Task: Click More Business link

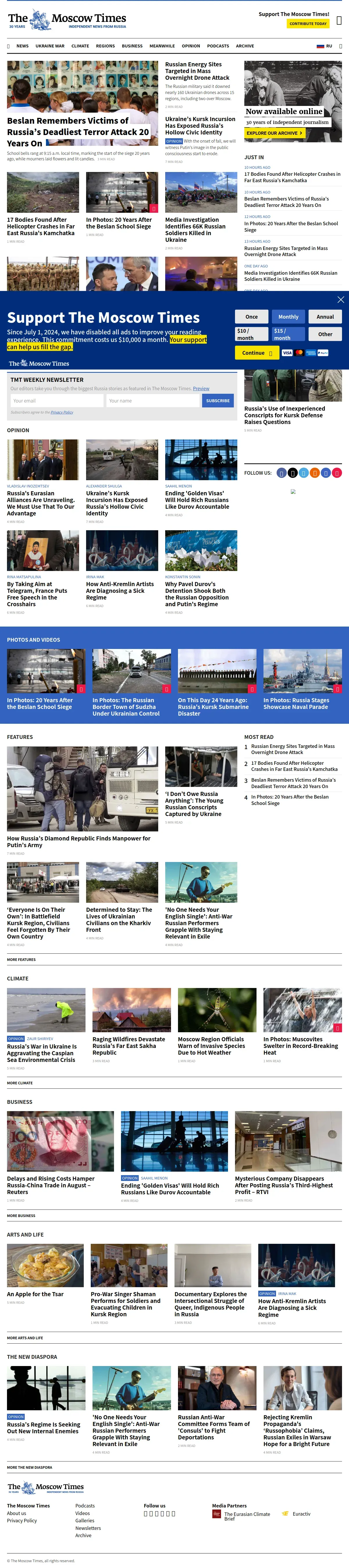Action: pos(21,1216)
